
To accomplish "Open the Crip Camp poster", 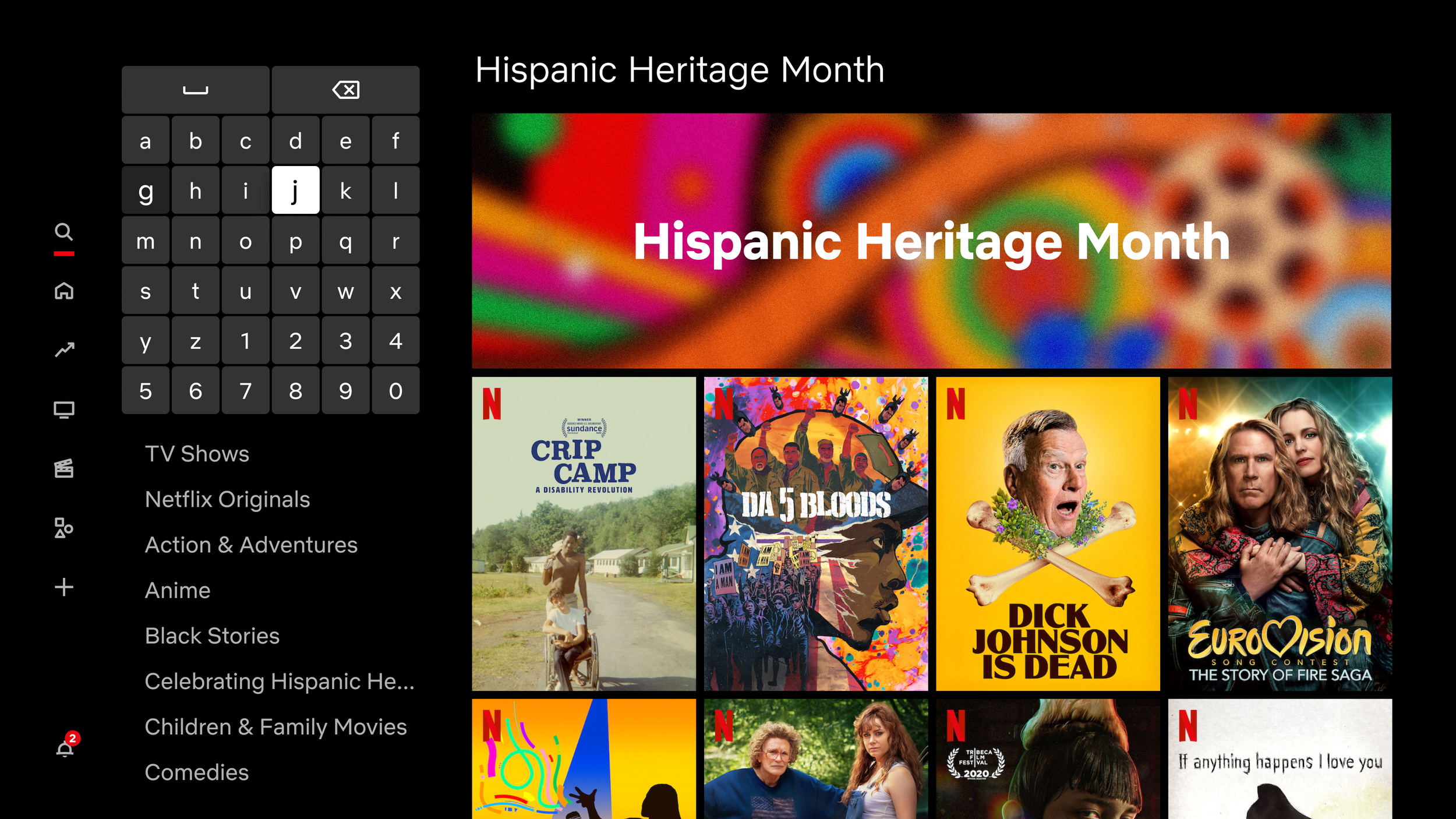I will point(584,534).
